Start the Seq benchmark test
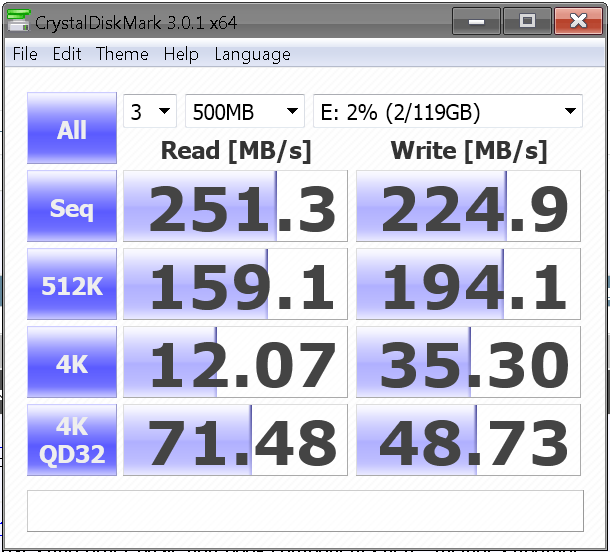The width and height of the screenshot is (610, 552). (72, 206)
